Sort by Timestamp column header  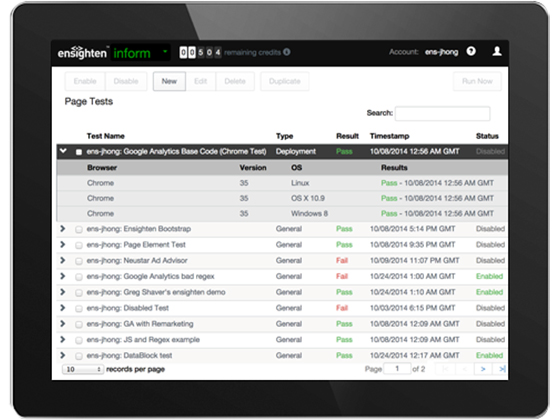(x=389, y=136)
